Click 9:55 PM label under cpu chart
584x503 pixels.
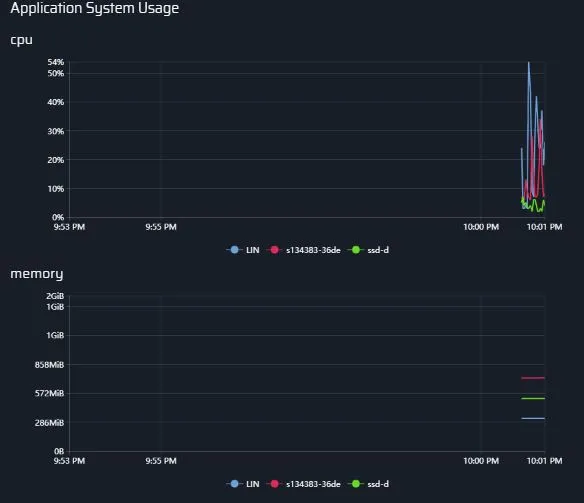point(161,227)
